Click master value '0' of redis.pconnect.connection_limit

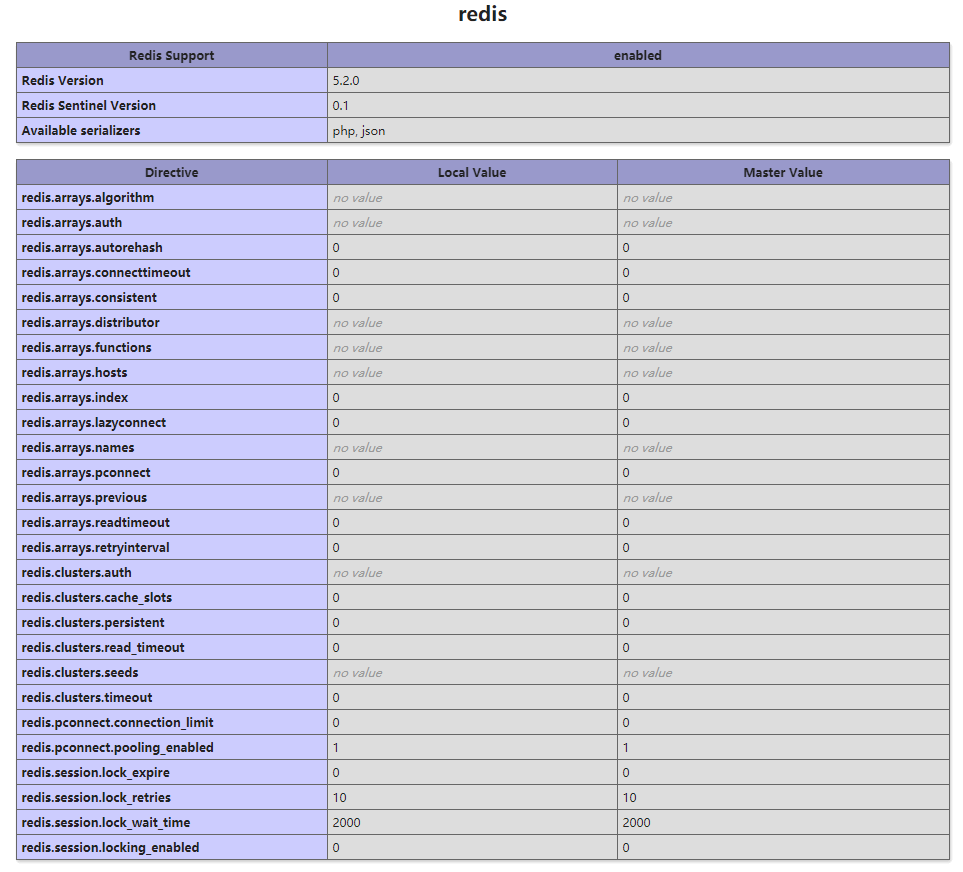[626, 723]
